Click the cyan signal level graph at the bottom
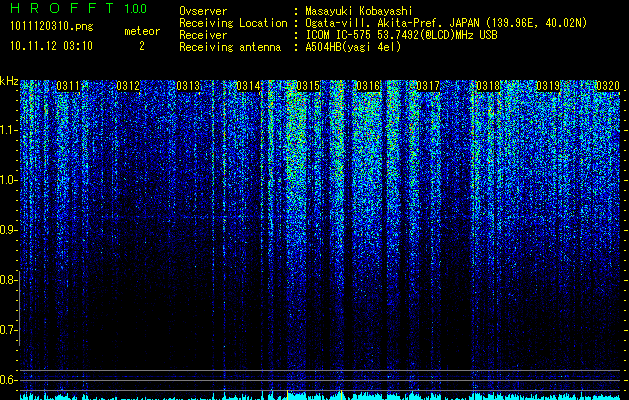The width and height of the screenshot is (629, 400). tap(320, 396)
